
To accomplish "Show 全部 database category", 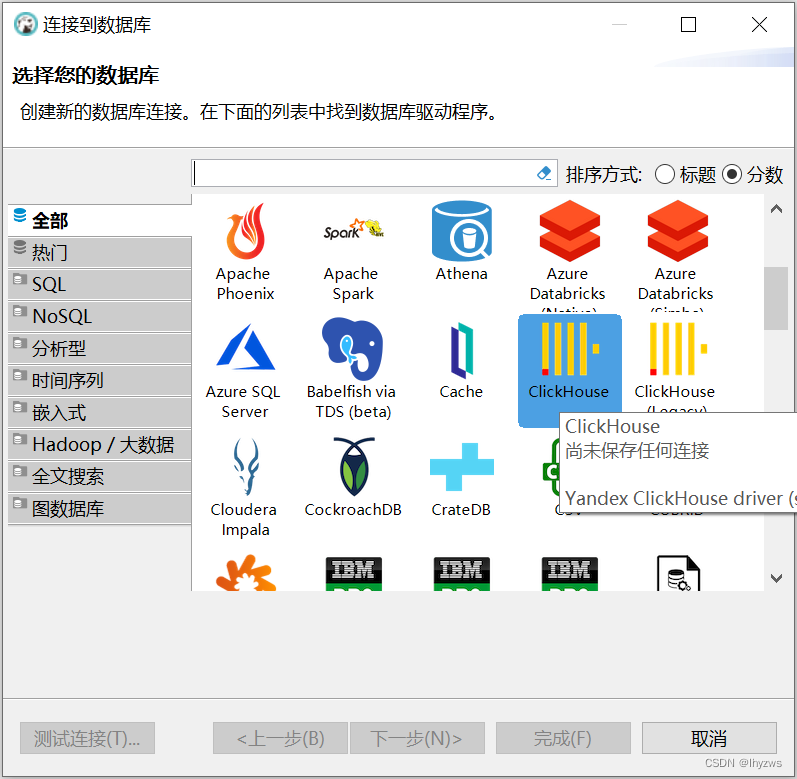I will (100, 221).
